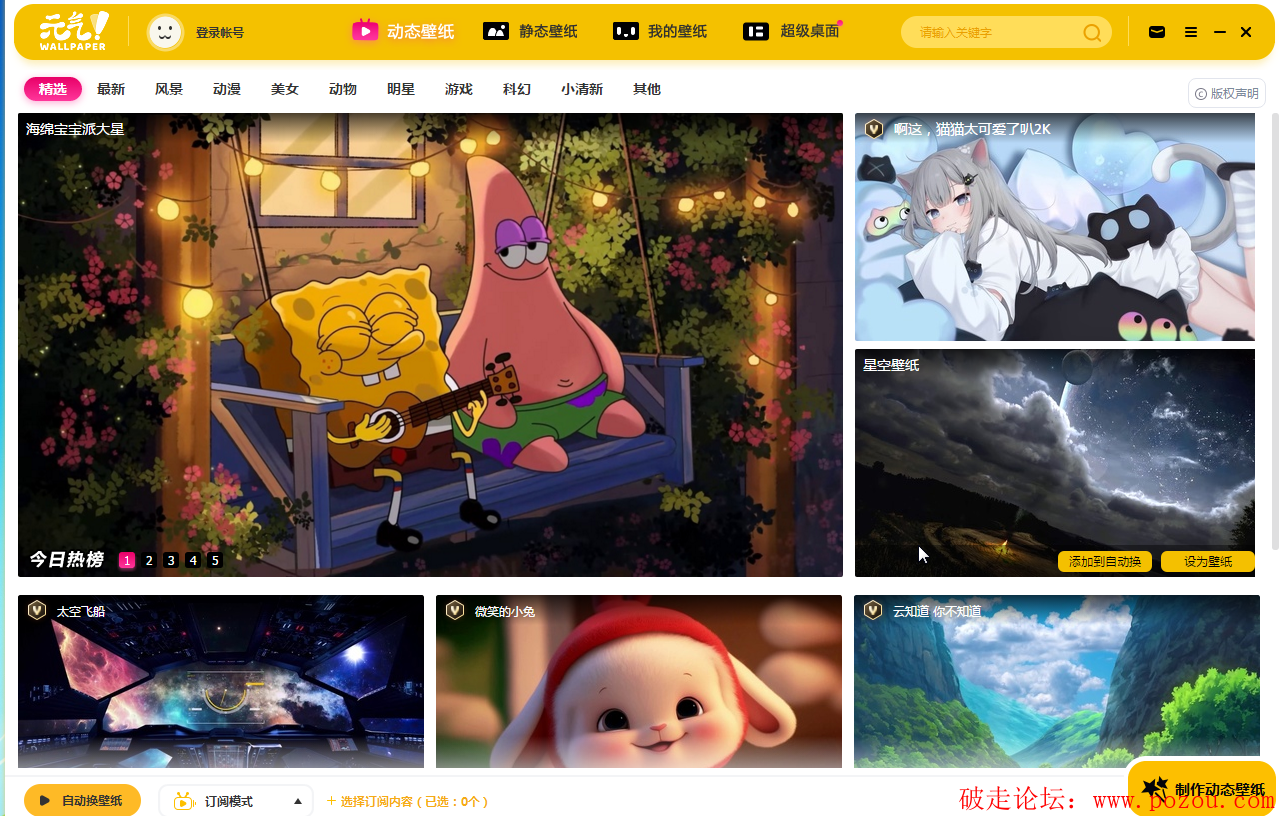The height and width of the screenshot is (816, 1280).
Task: Click the 元气 Wallpaper logo
Action: point(75,31)
